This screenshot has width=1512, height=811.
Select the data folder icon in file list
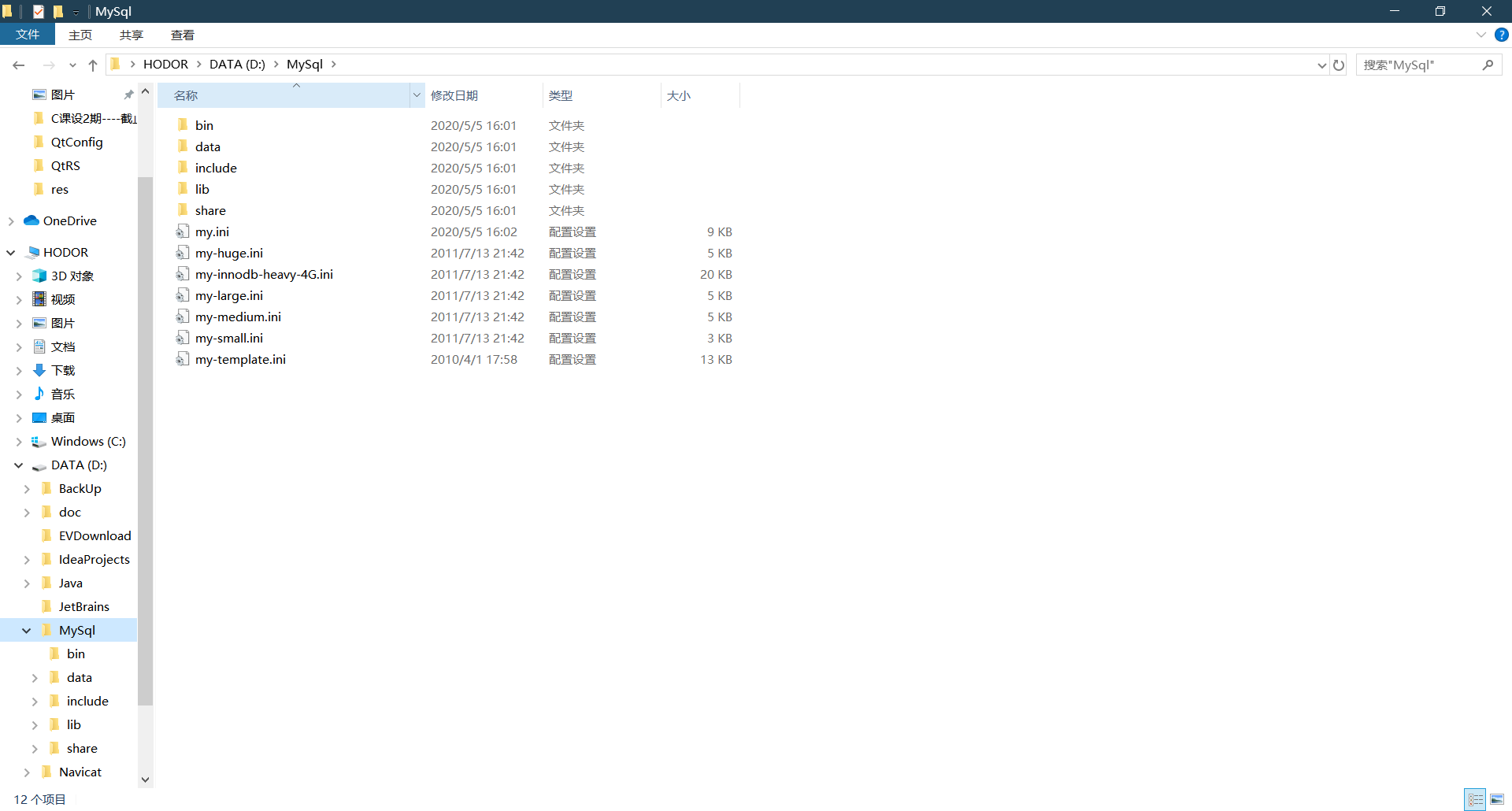coord(183,146)
